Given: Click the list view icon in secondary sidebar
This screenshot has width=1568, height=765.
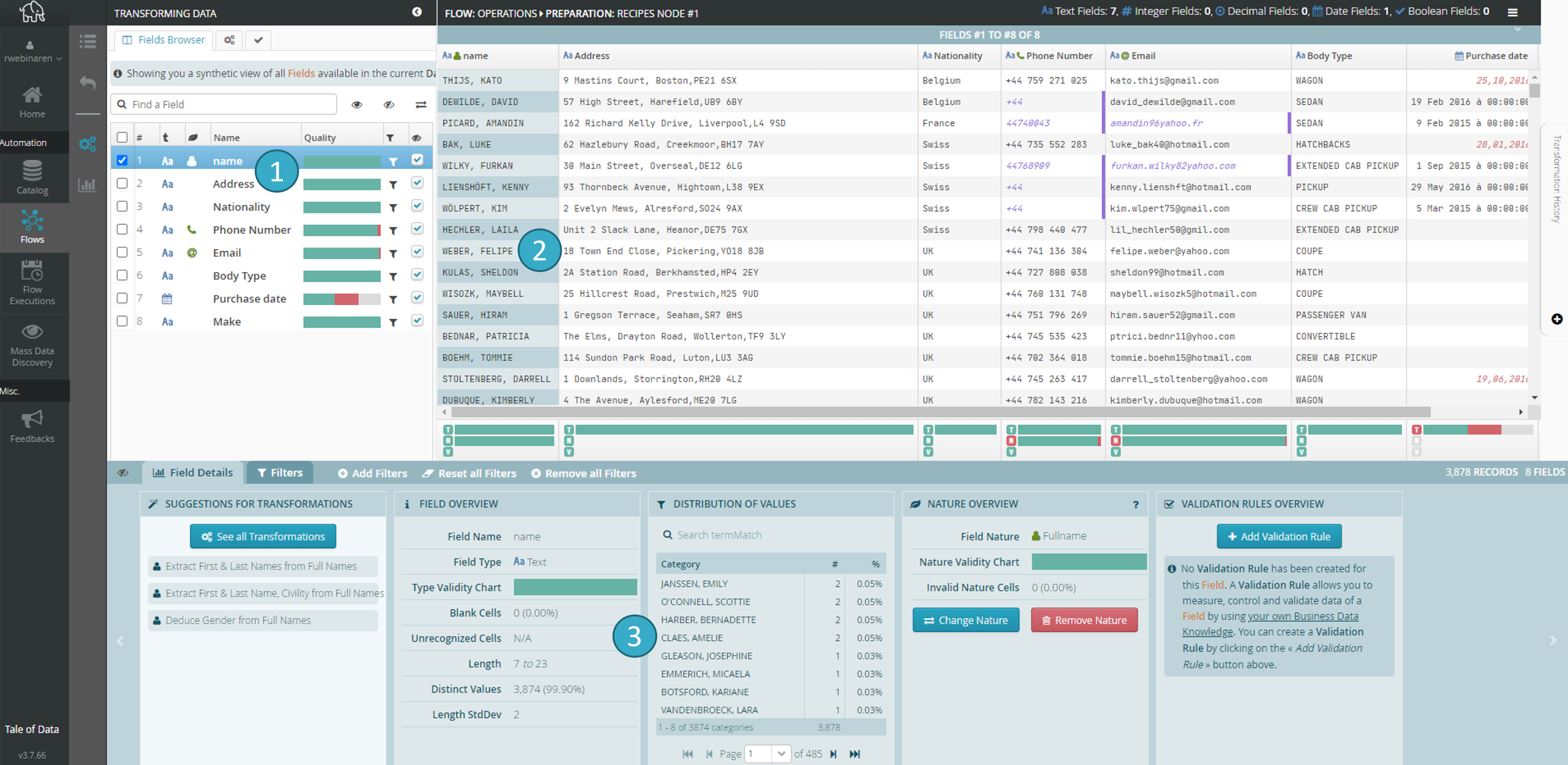Looking at the screenshot, I should tap(88, 41).
